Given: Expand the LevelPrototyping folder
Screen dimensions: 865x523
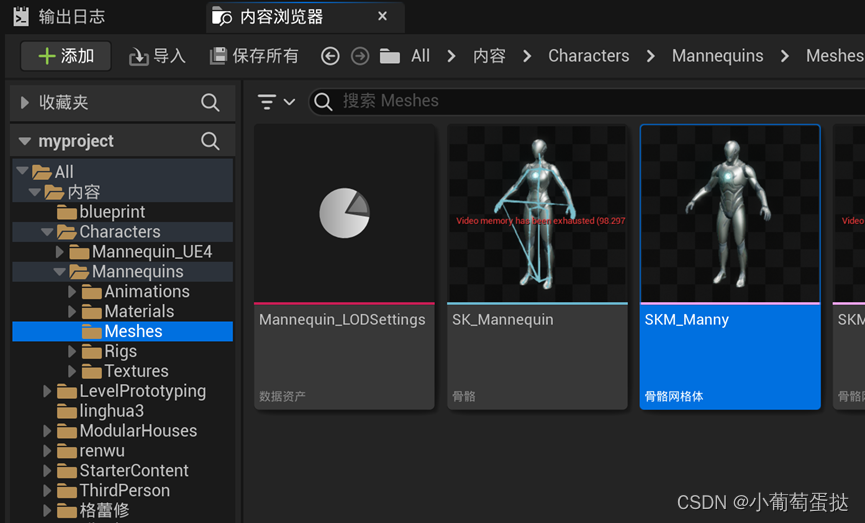Looking at the screenshot, I should (47, 391).
